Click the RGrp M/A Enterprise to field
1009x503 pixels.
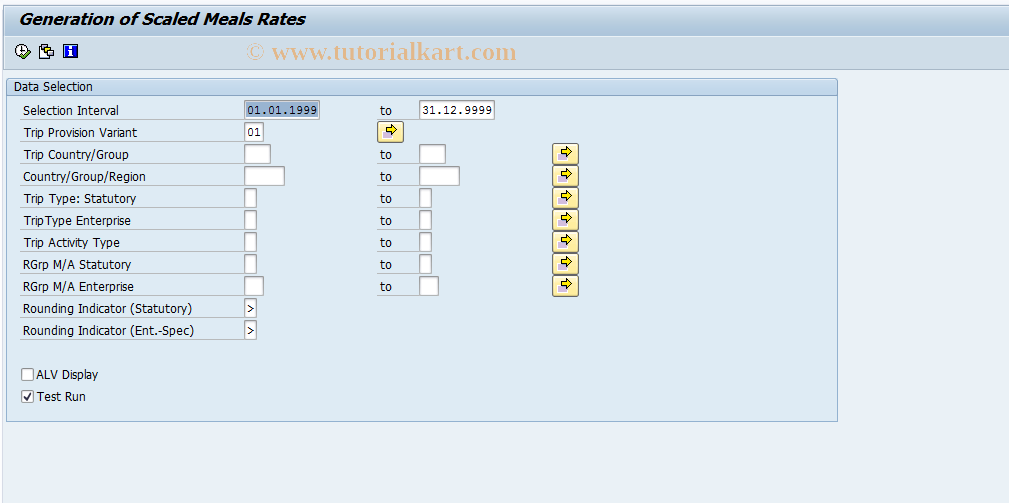coord(429,286)
